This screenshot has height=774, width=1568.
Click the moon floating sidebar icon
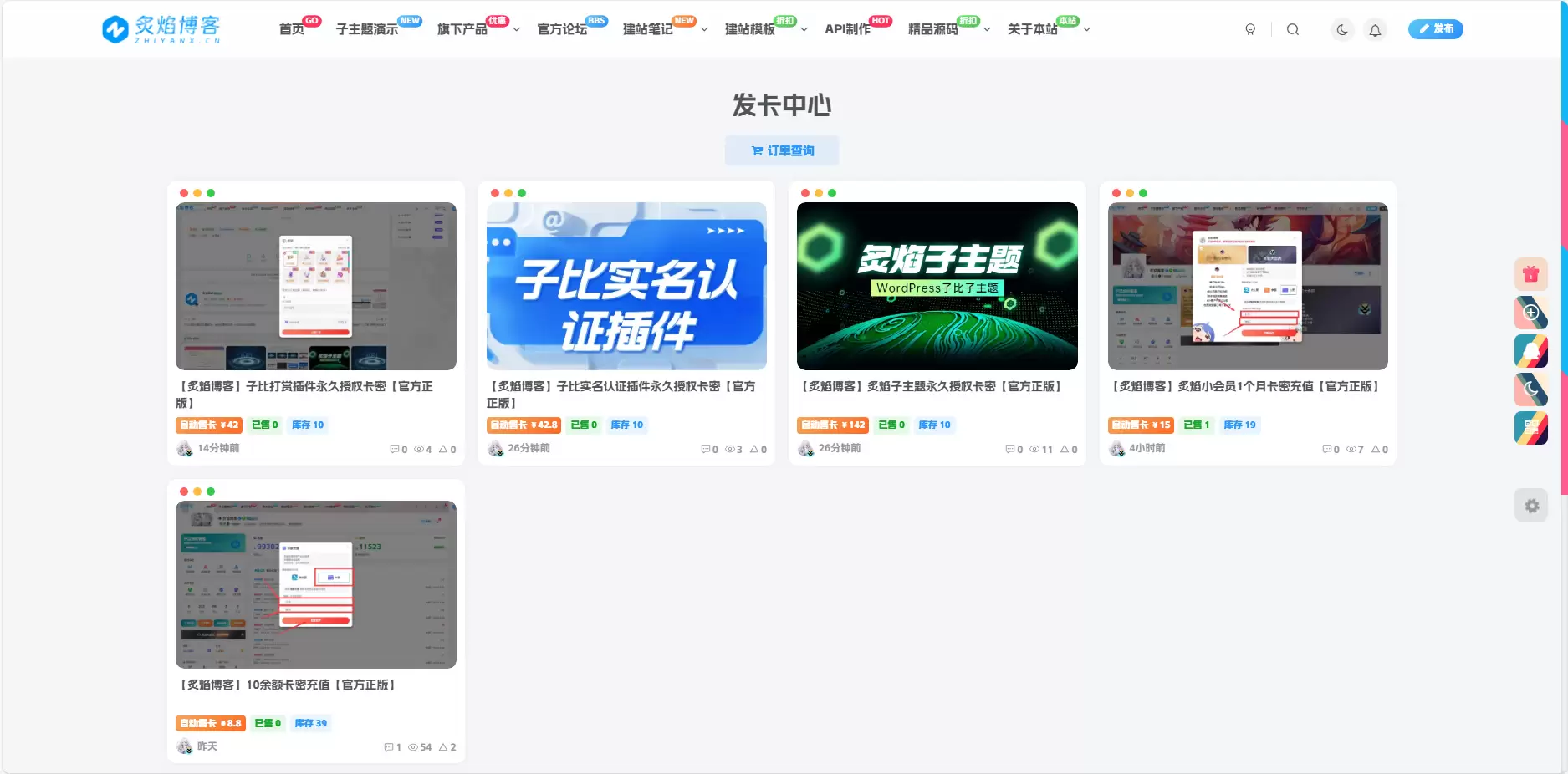tap(1531, 390)
